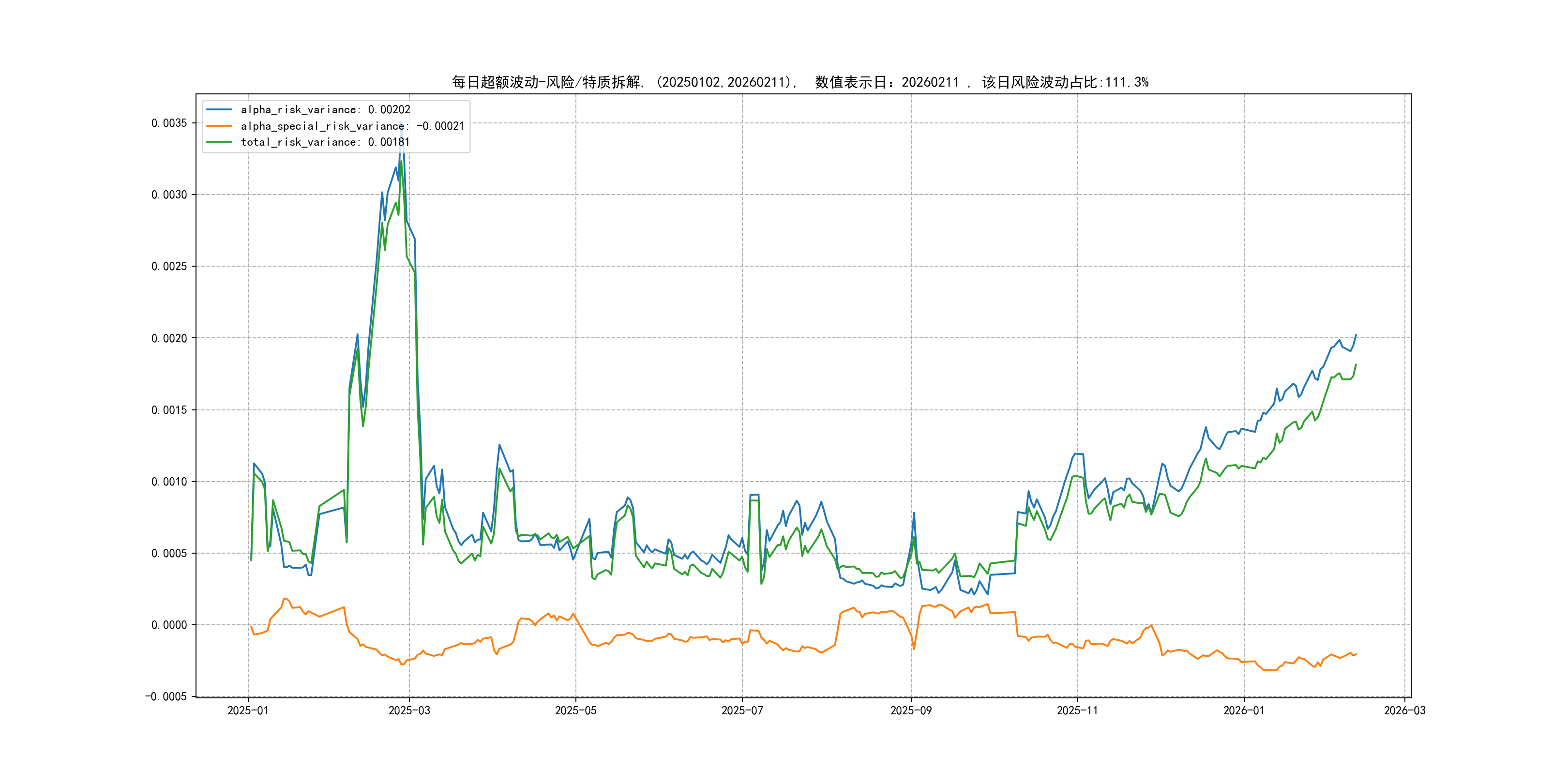Click the 2025-07 x-axis tick label
The width and height of the screenshot is (1568, 784).
point(742,710)
